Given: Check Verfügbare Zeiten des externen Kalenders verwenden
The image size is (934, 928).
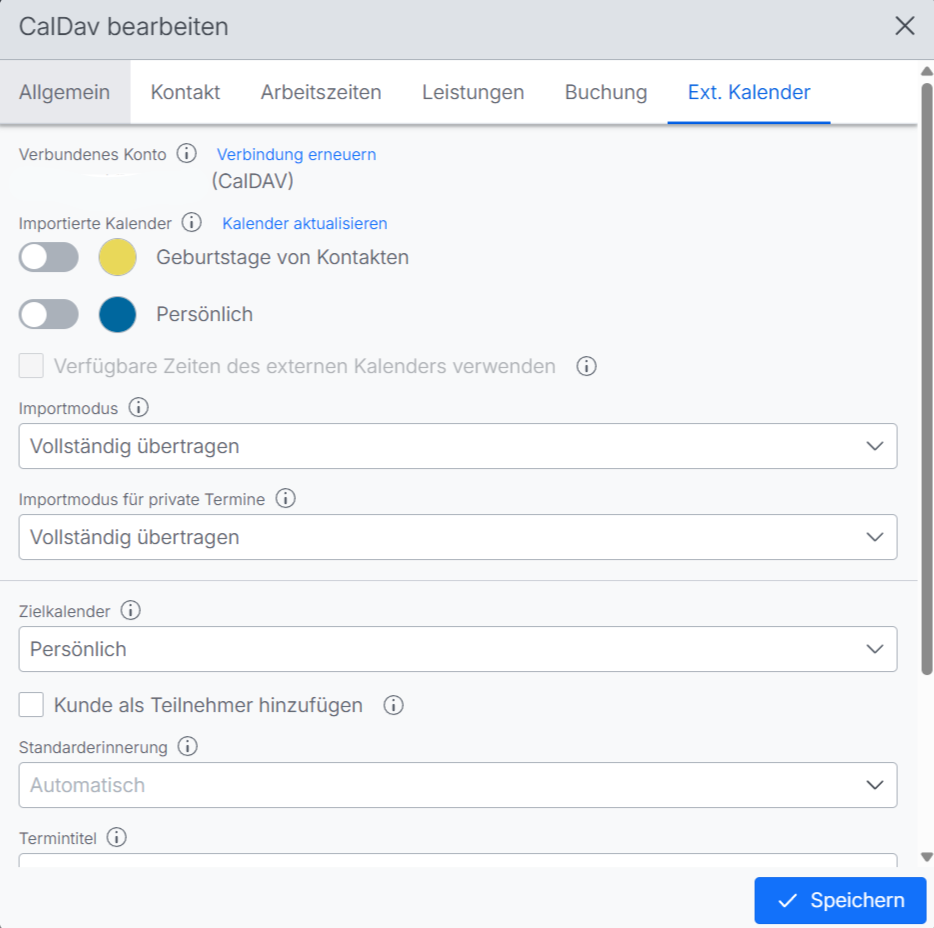Looking at the screenshot, I should (31, 366).
